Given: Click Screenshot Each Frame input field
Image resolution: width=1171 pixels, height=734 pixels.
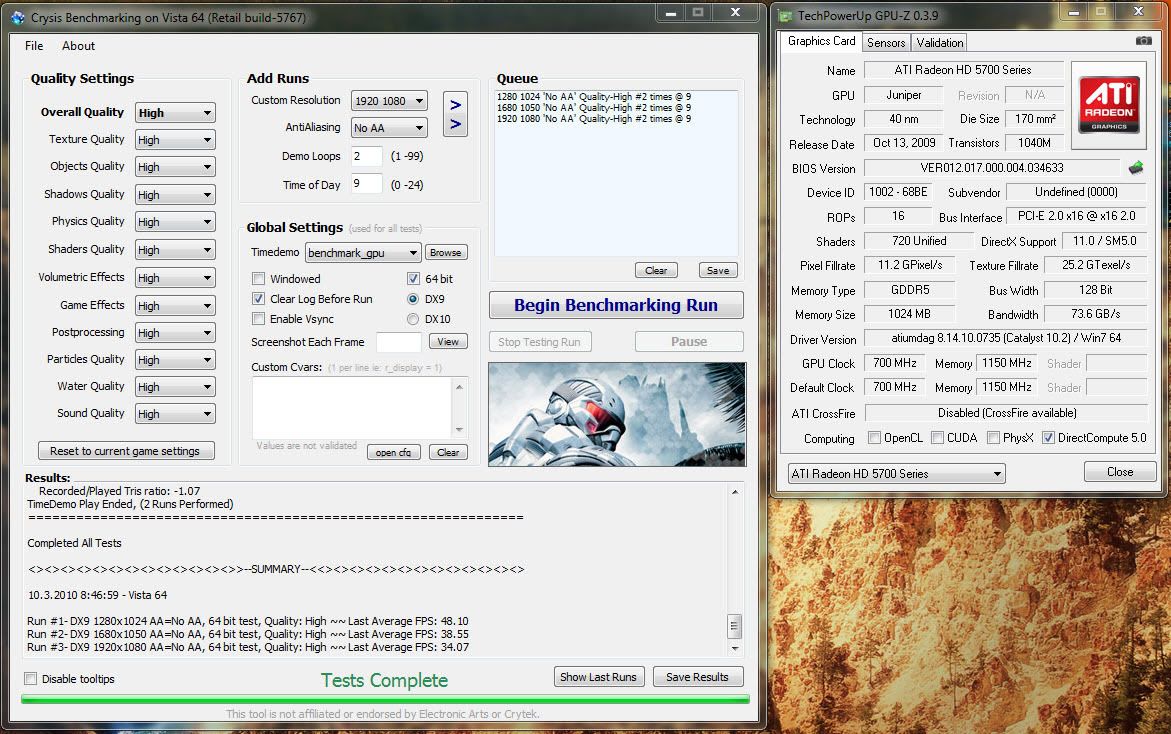Looking at the screenshot, I should point(399,342).
